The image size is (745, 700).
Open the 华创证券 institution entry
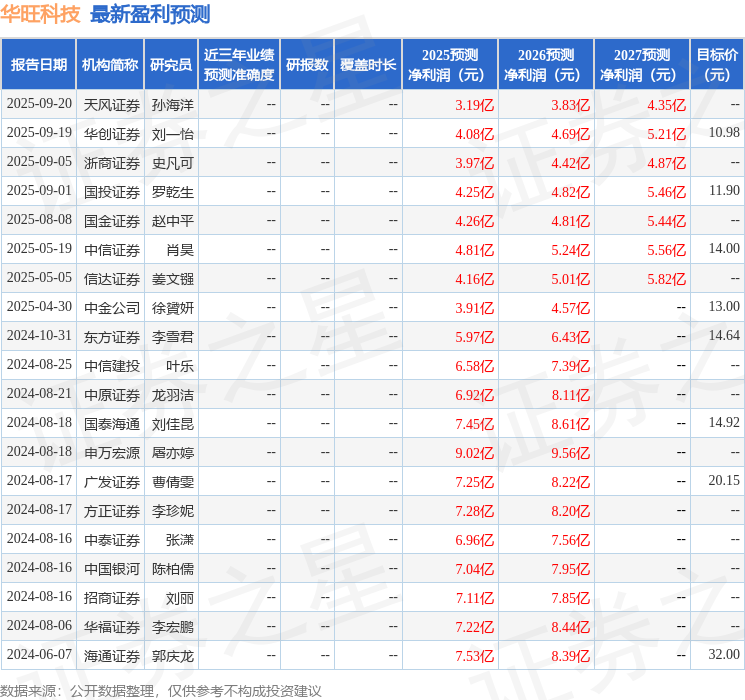[111, 133]
